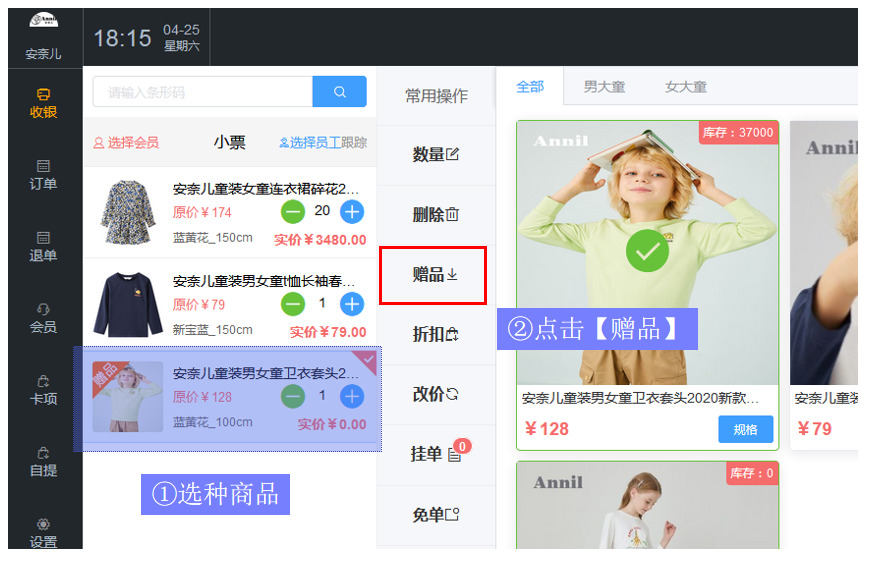Increase quantity of the dress item

[x=352, y=211]
